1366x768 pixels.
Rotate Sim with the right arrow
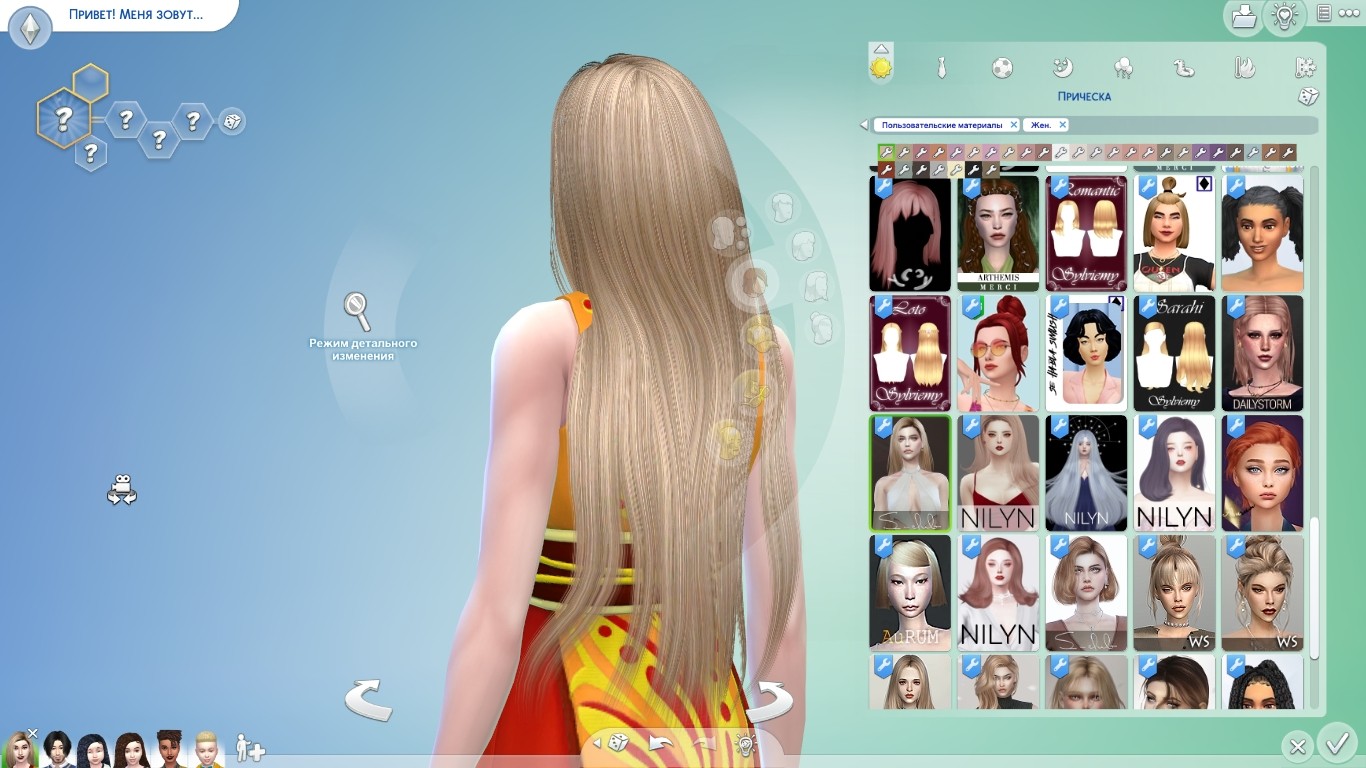click(x=769, y=700)
